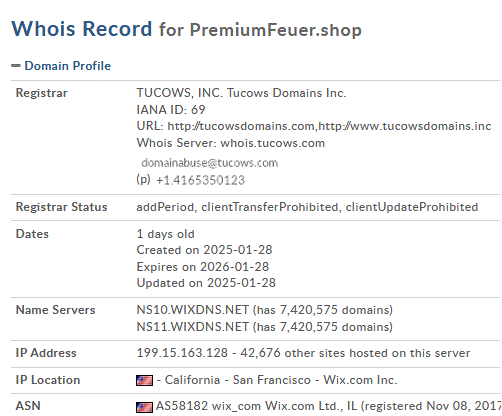The width and height of the screenshot is (502, 416).
Task: Click the +1.4165350123 phone number image
Action: (201, 180)
